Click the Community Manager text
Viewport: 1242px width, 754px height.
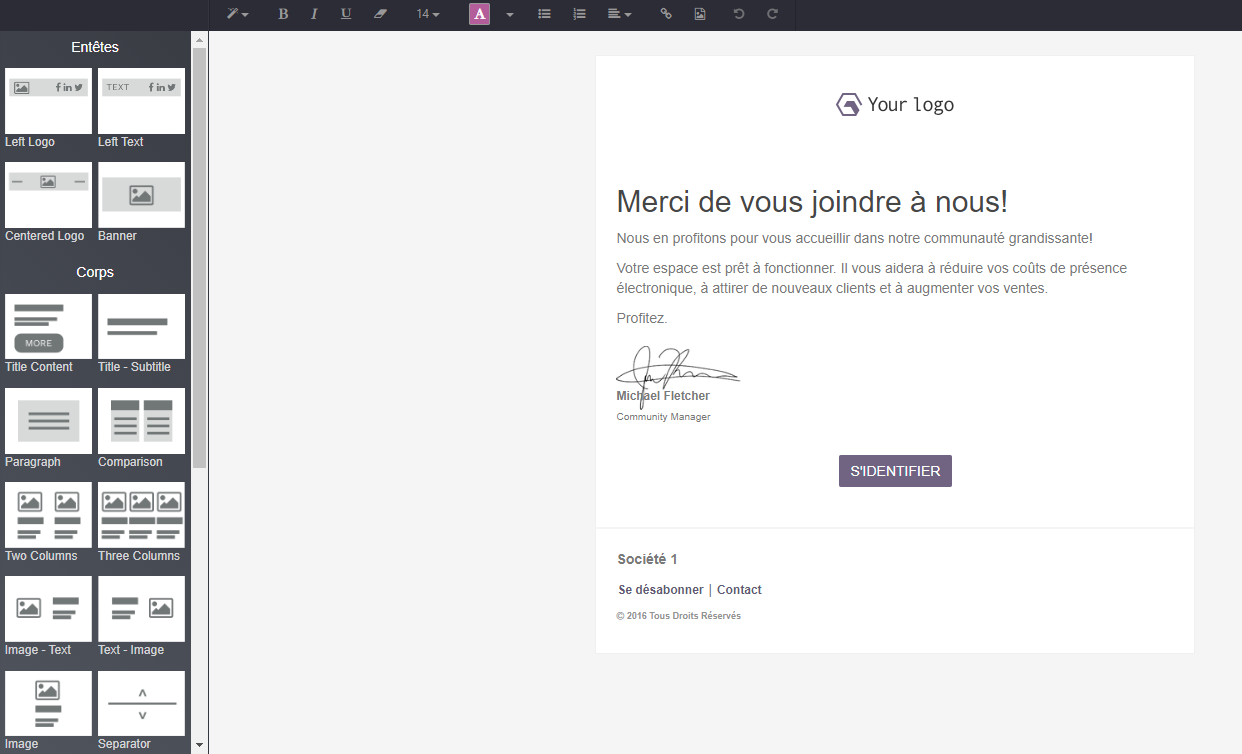coord(663,417)
